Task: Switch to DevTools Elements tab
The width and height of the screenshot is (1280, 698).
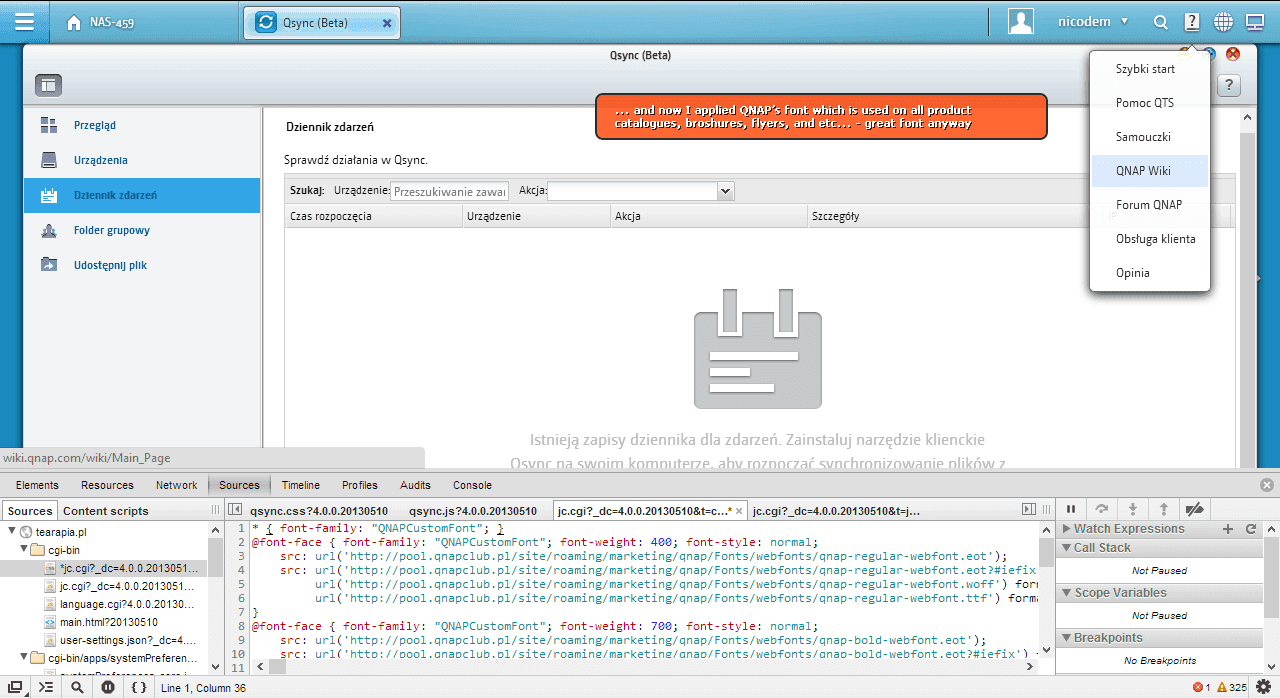Action: (x=37, y=485)
